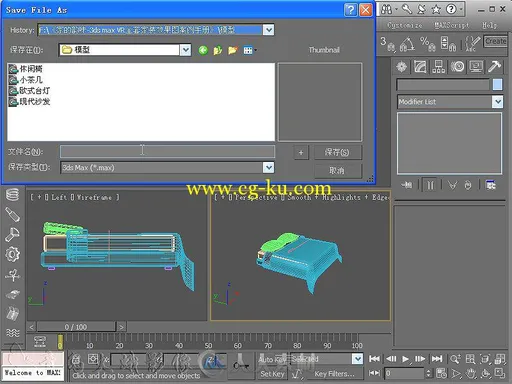The image size is (512, 384).
Task: Toggle Maximize Viewport icon
Action: (x=500, y=373)
